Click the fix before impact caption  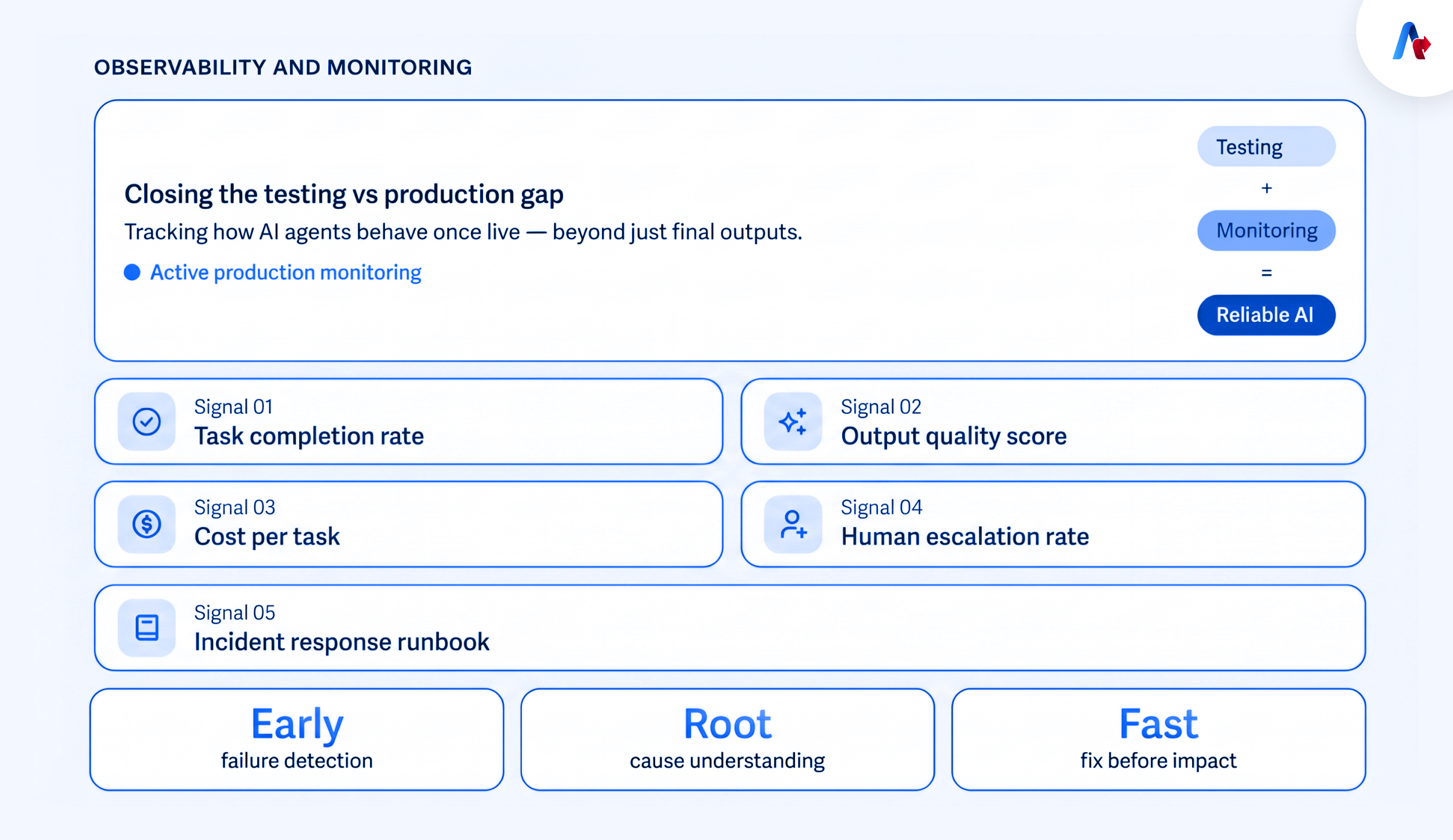[1158, 761]
